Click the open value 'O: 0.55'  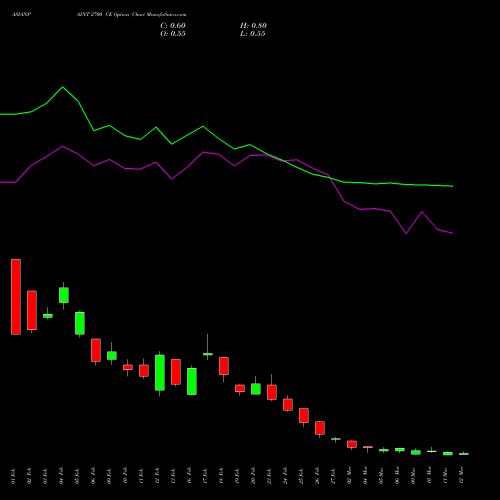[x=173, y=34]
